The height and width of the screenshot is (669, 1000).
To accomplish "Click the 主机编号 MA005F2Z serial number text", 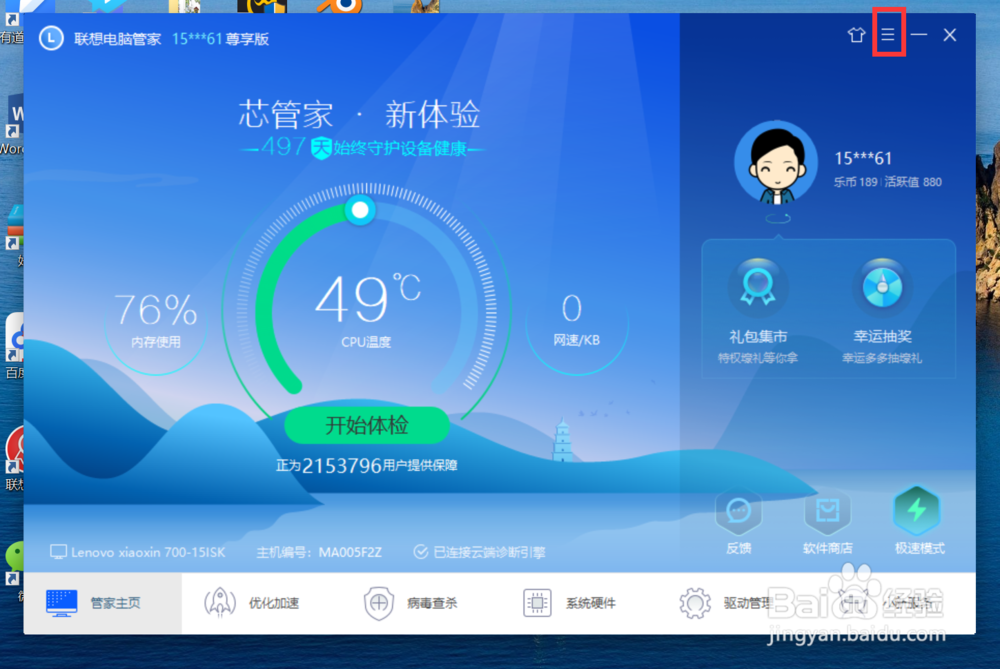I will coord(319,552).
